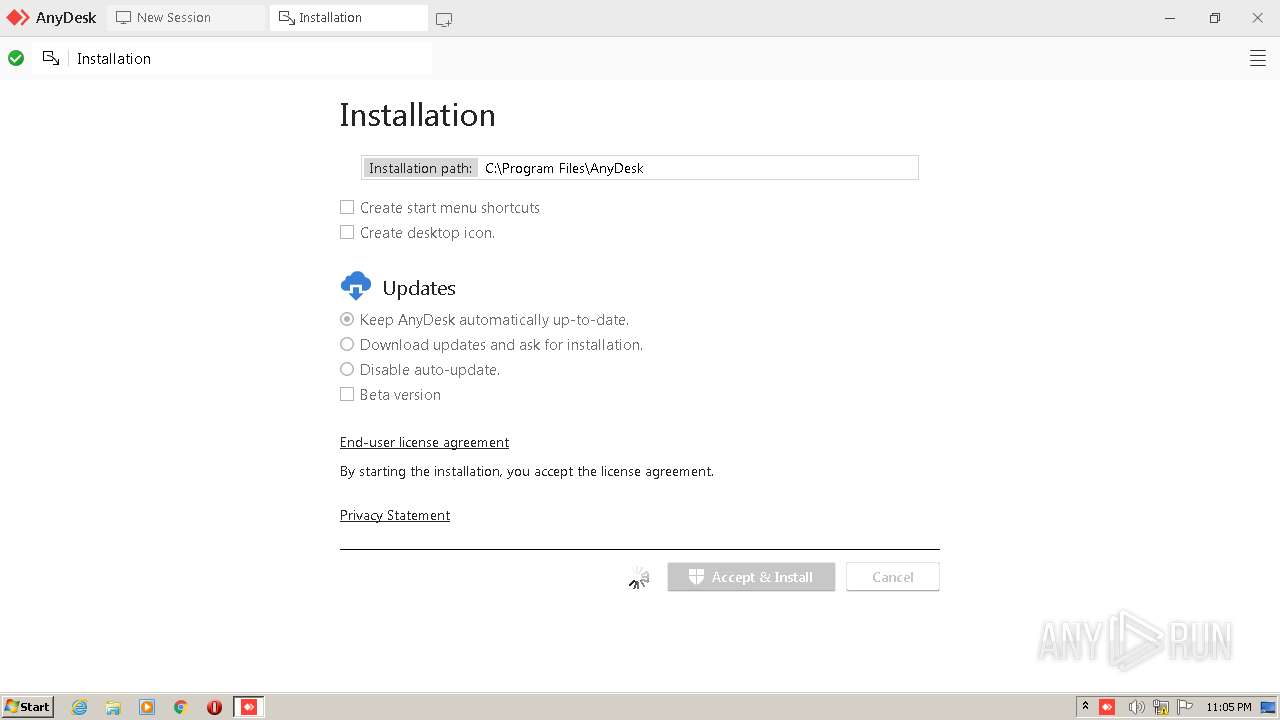
Task: Open the file explorer taskbar icon
Action: click(113, 707)
